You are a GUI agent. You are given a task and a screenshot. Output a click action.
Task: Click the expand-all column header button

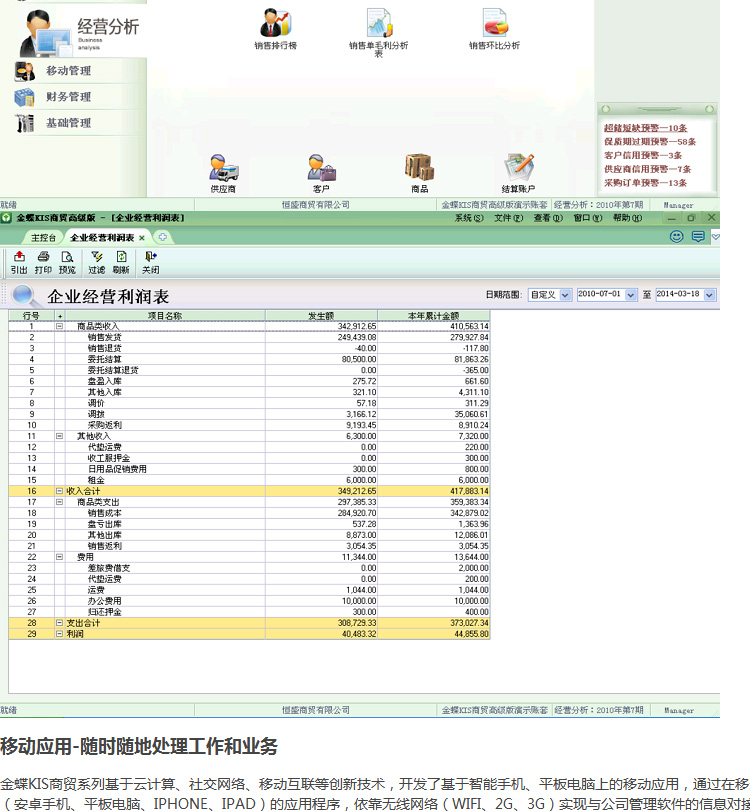(x=60, y=315)
